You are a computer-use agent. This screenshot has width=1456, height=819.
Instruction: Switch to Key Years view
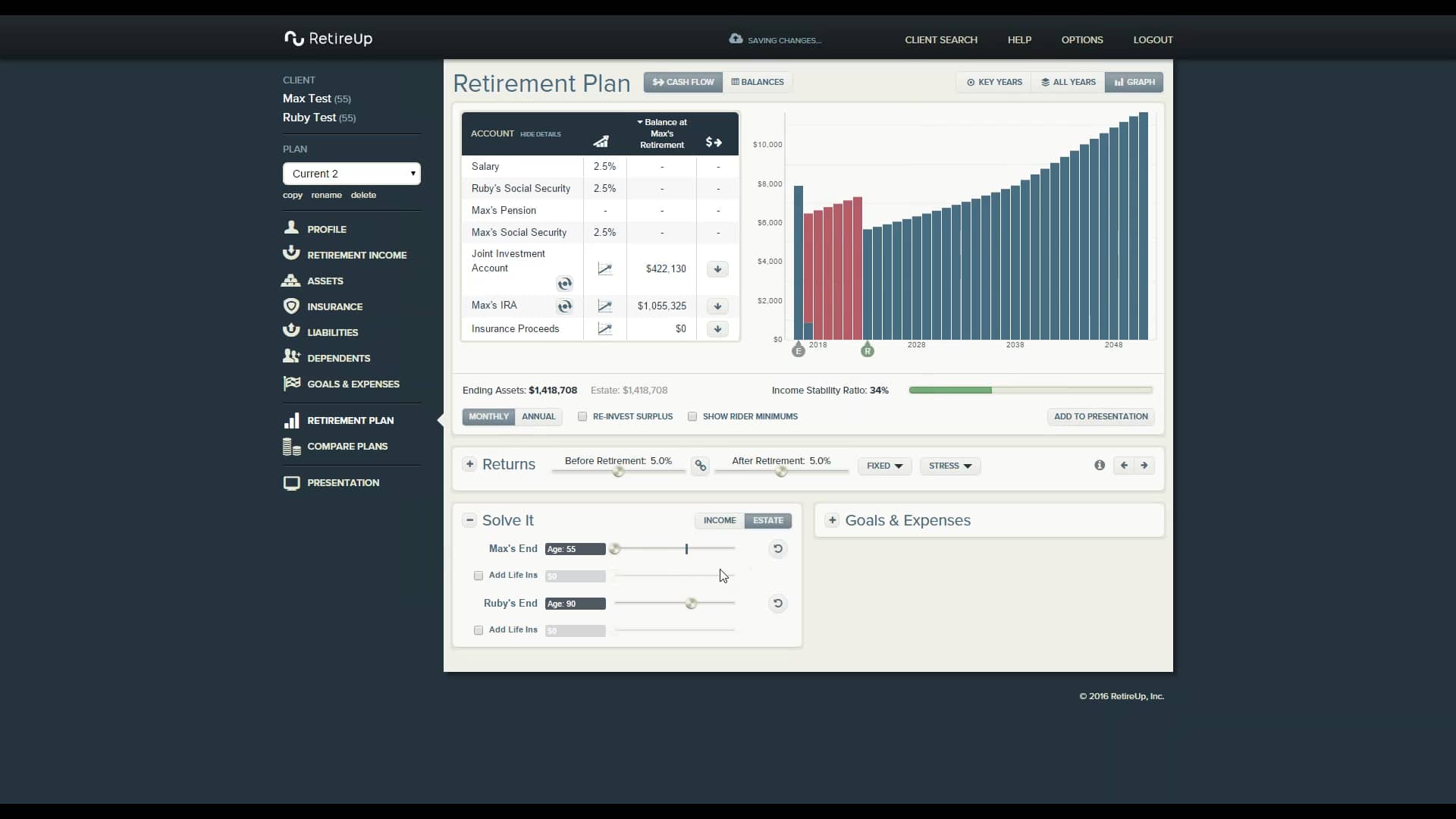(x=993, y=82)
